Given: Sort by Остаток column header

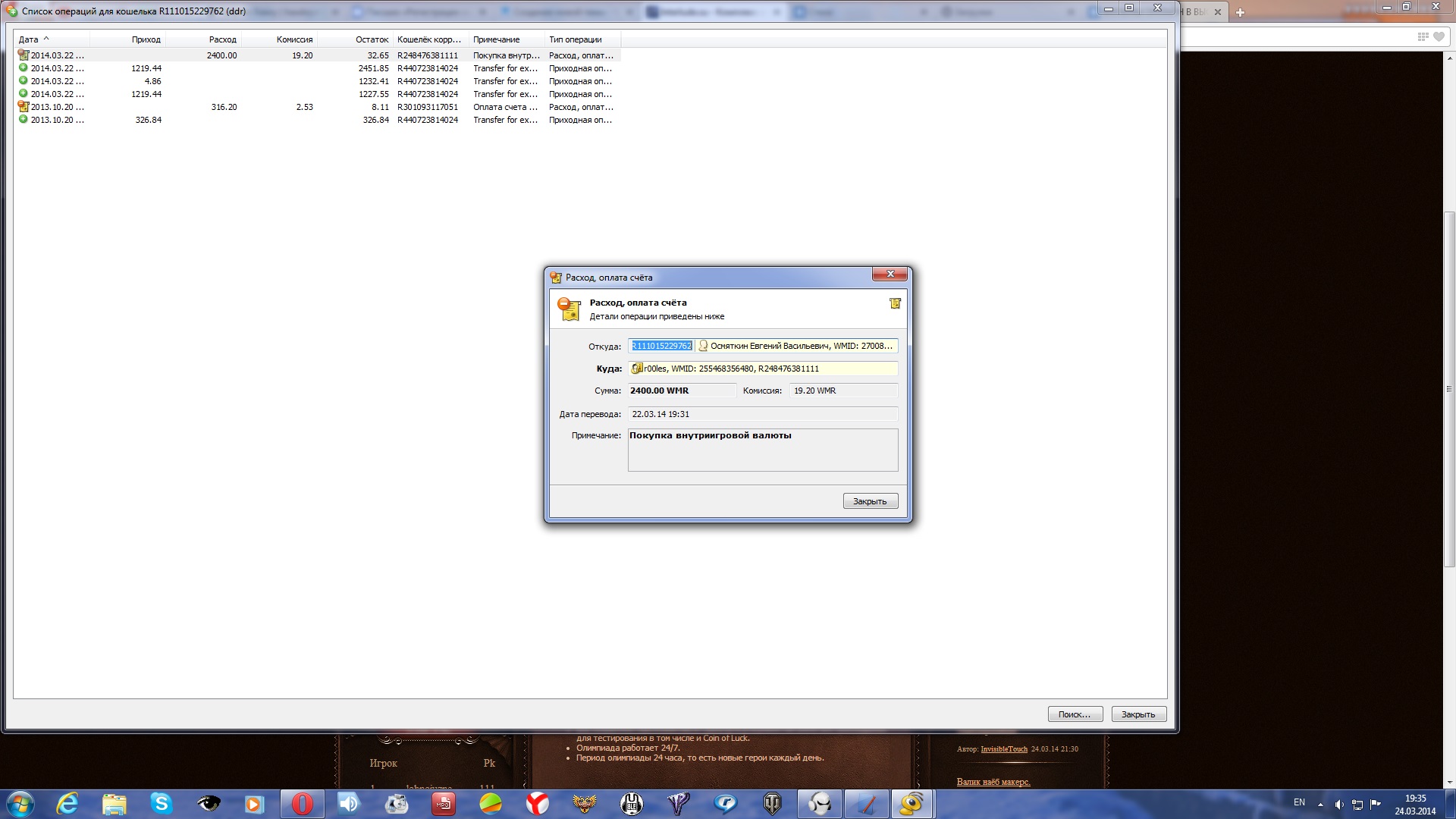Looking at the screenshot, I should 355,39.
